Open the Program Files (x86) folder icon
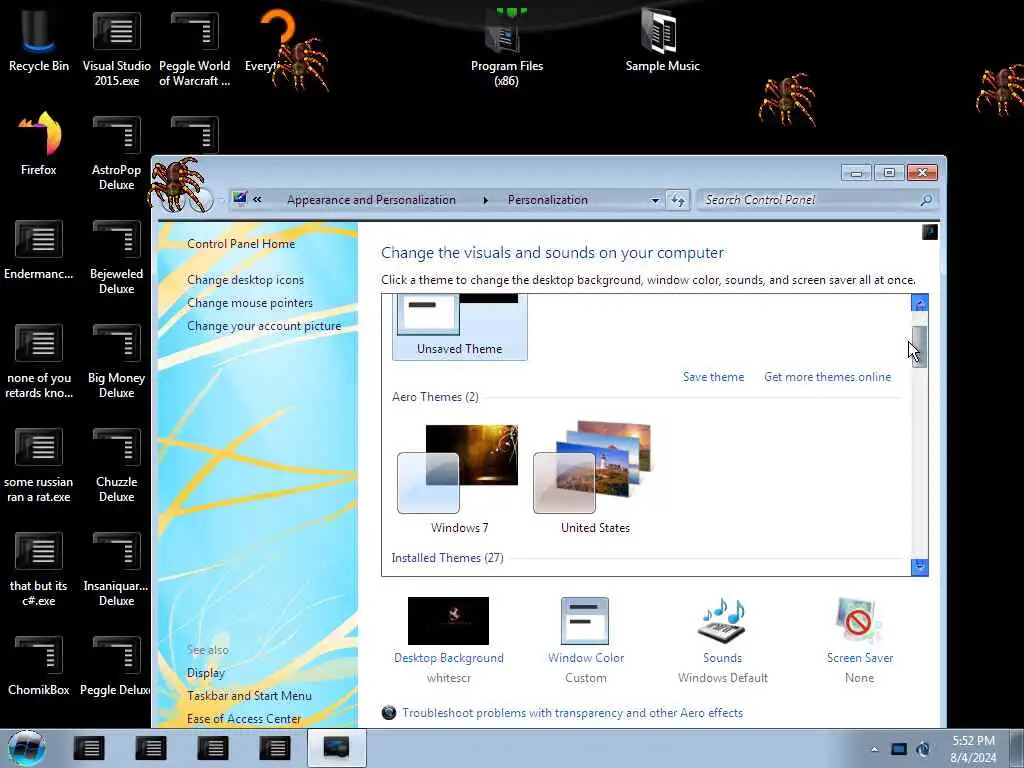 pyautogui.click(x=507, y=48)
